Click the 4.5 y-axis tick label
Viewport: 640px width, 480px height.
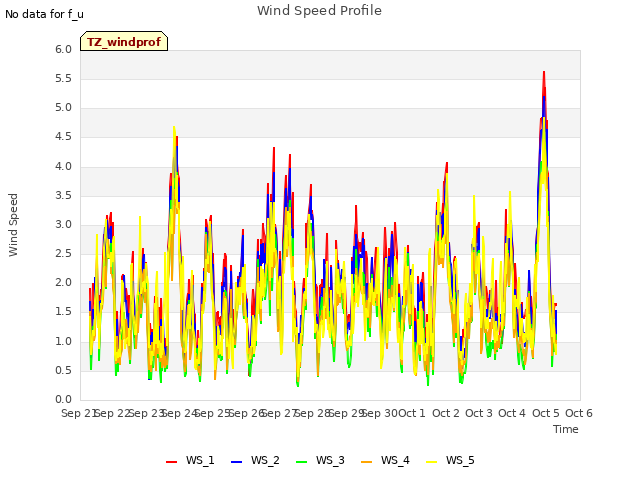point(63,137)
